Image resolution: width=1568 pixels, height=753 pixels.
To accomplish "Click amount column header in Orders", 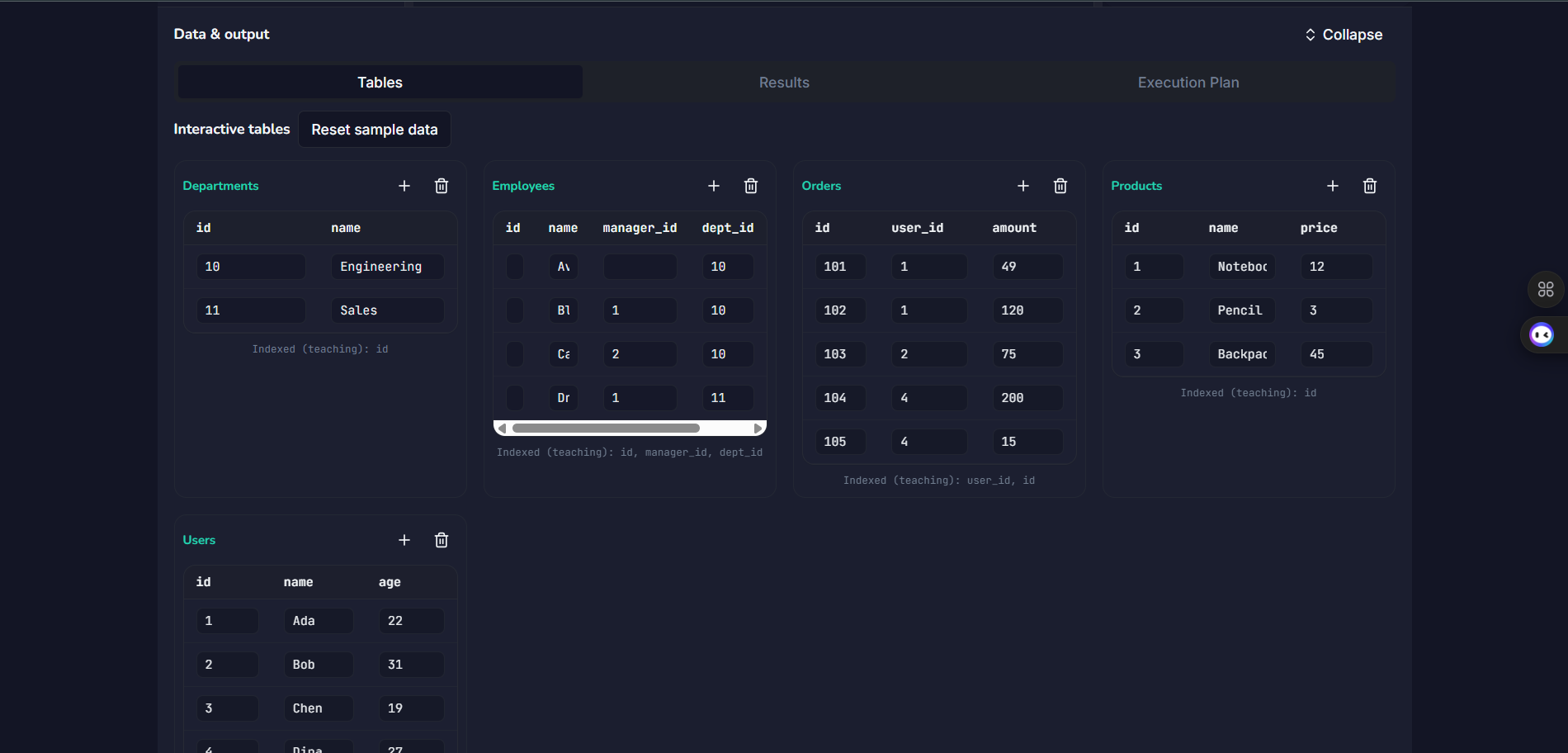I will [1014, 228].
